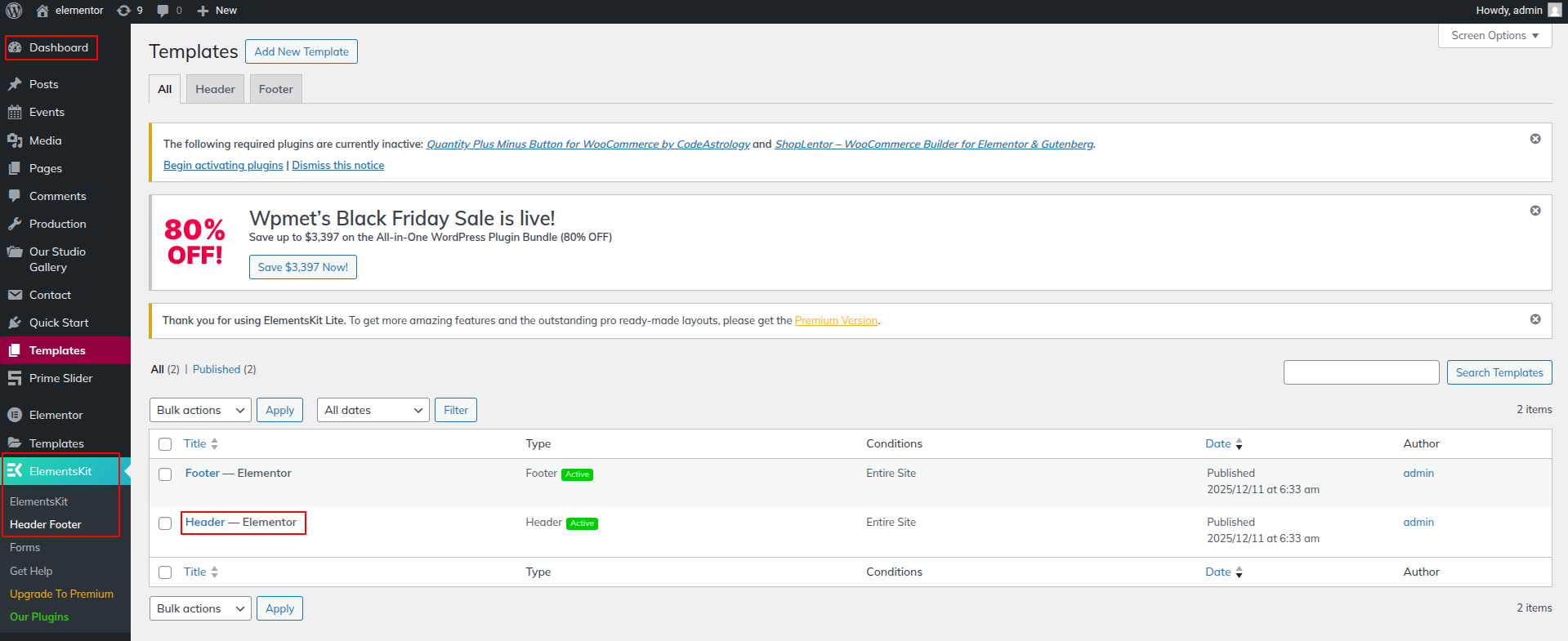Expand the top Bulk actions dropdown

pyautogui.click(x=200, y=410)
